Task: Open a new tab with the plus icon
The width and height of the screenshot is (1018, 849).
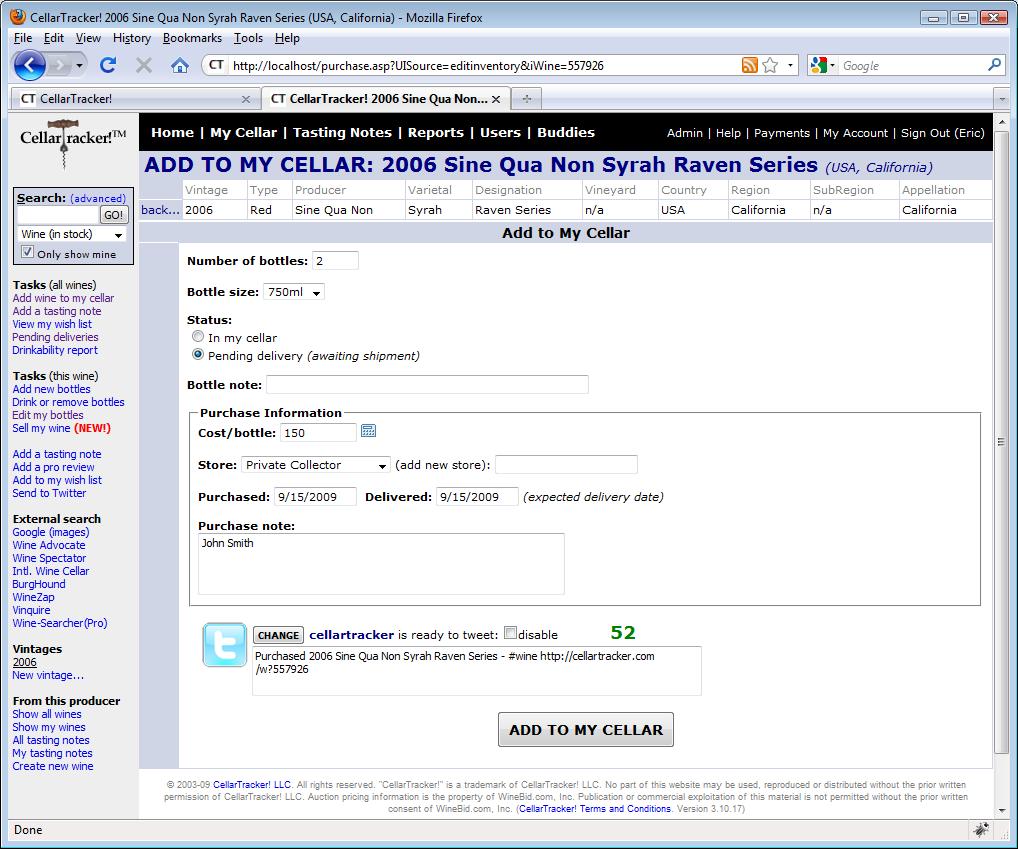Action: pos(527,99)
